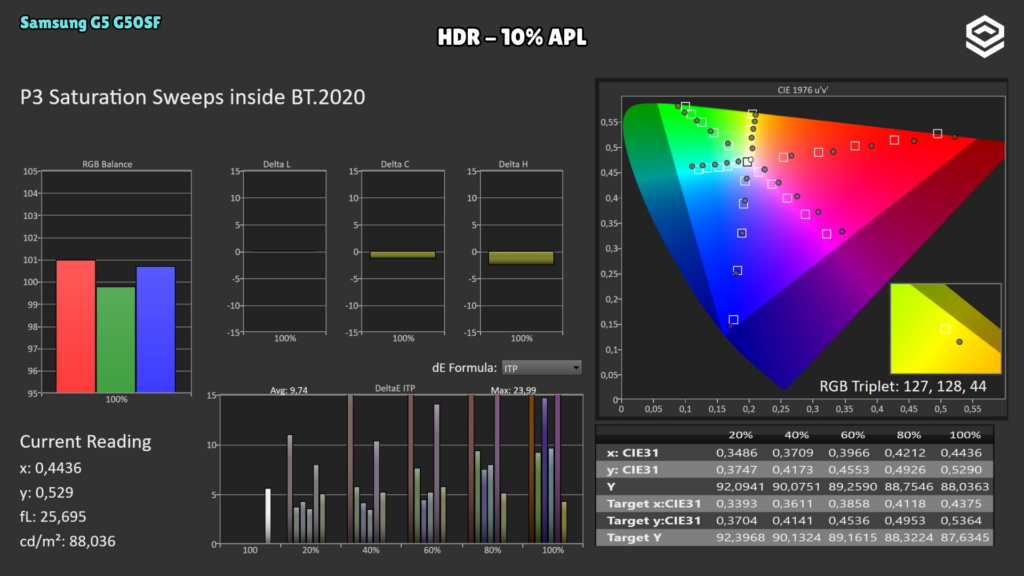Click the yellow zoomed inset thumbnail
The width and height of the screenshot is (1024, 576).
[946, 328]
